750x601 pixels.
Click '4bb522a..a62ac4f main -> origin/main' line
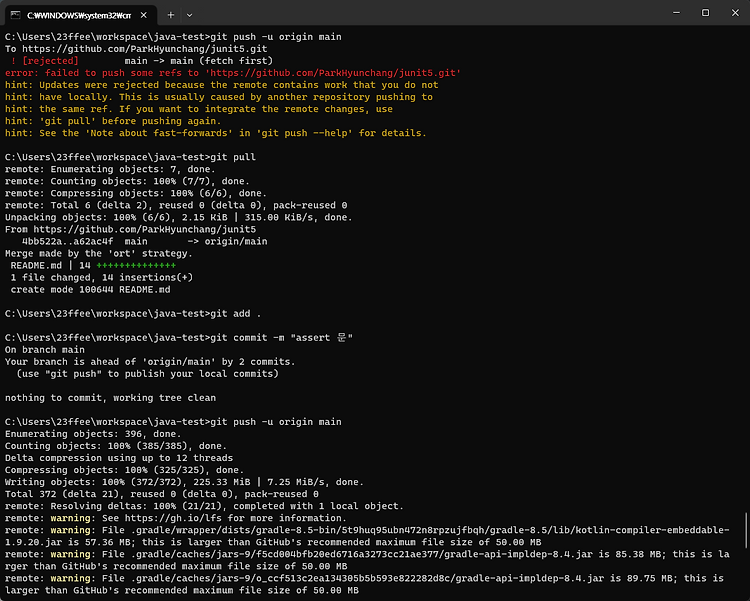(x=144, y=241)
